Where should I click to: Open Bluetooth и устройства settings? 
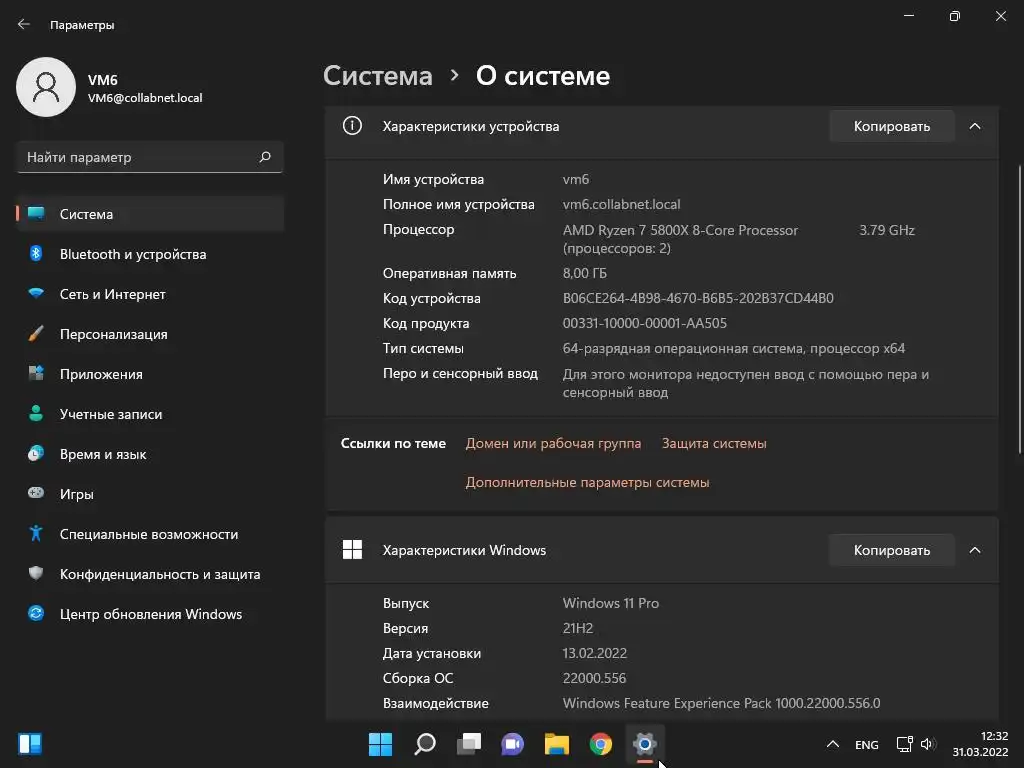(x=150, y=253)
